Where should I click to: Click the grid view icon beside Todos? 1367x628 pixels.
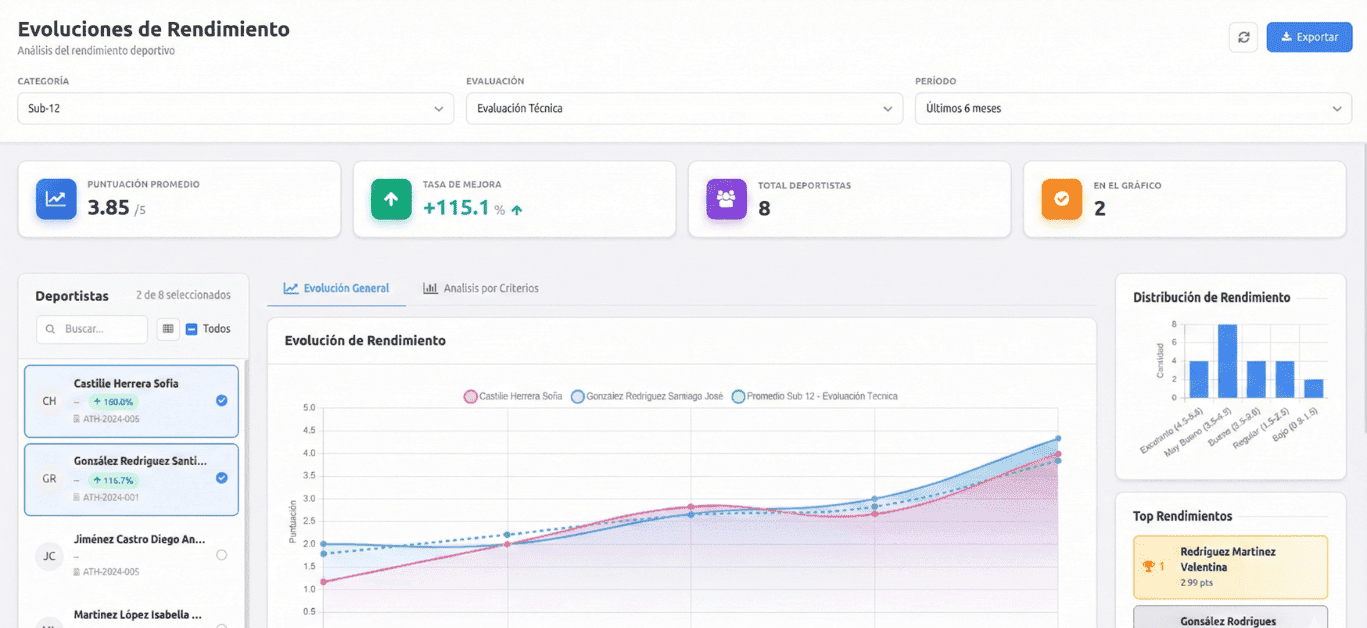[166, 328]
